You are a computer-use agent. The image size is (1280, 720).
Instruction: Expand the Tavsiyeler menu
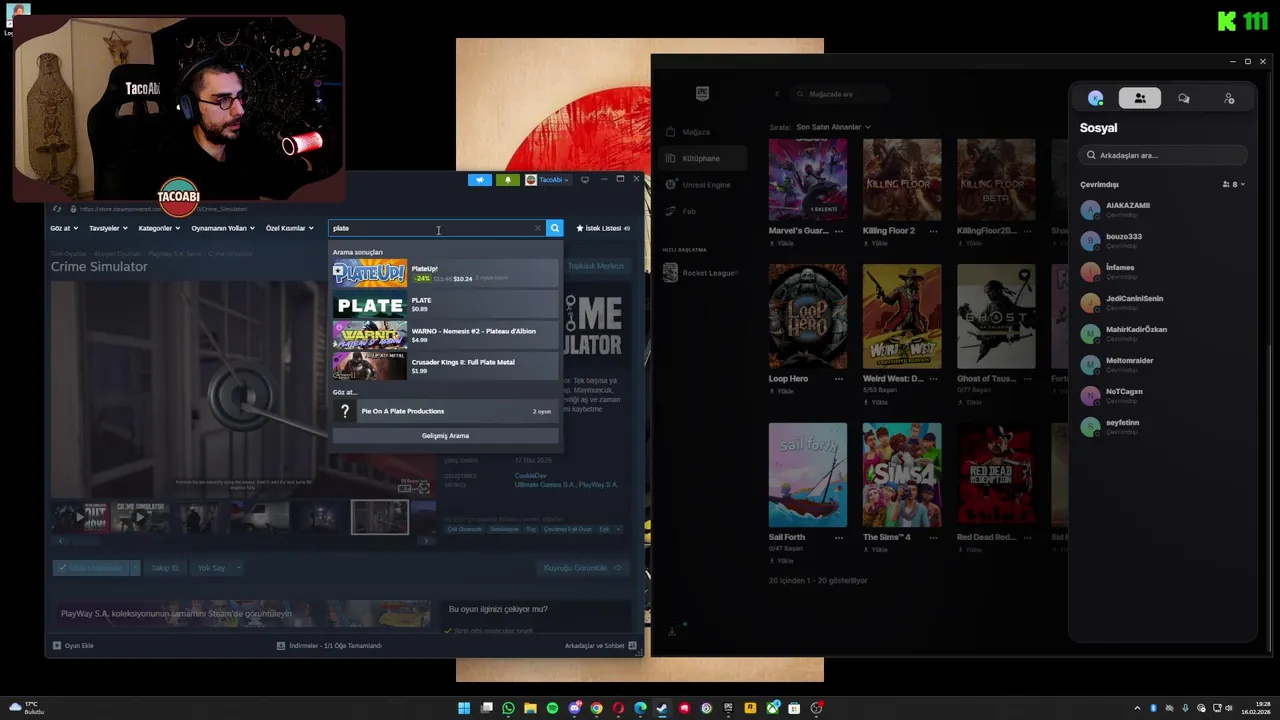pos(108,228)
